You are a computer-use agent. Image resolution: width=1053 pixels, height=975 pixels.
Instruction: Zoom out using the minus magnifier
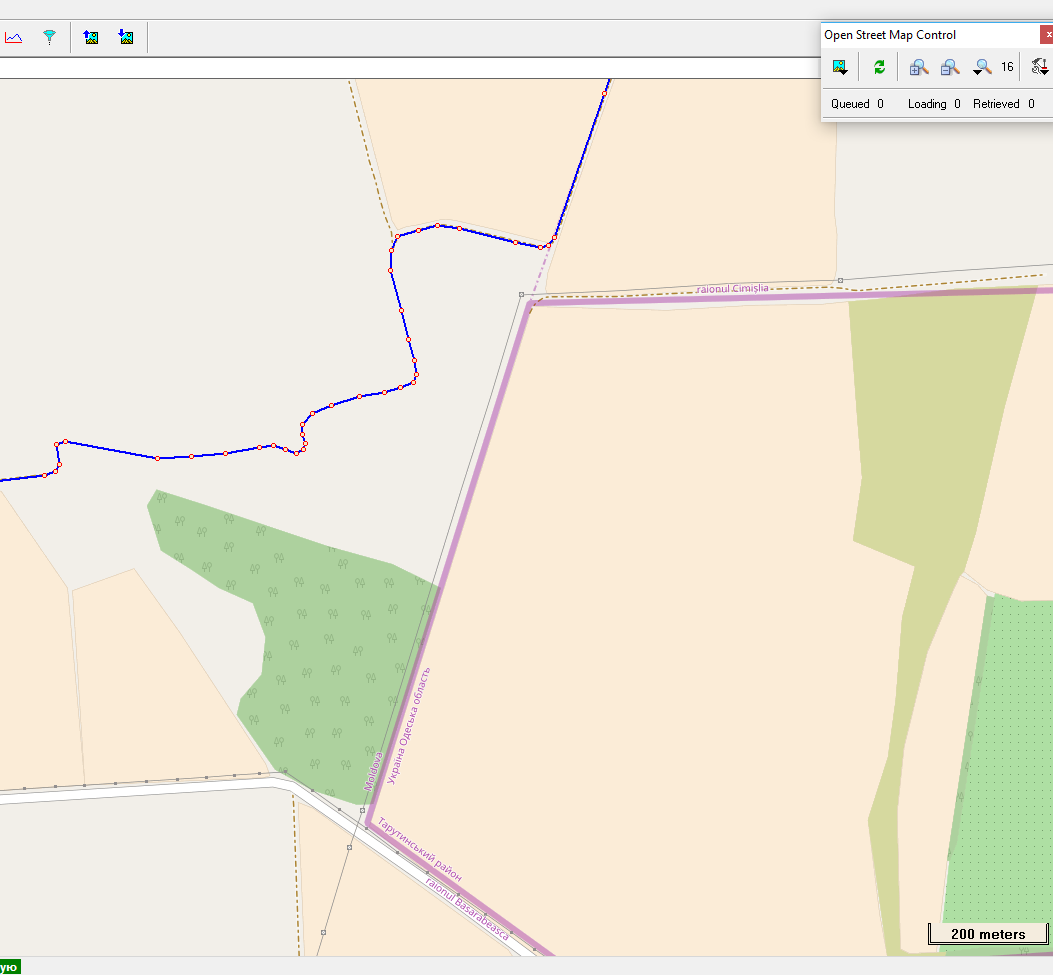950,67
